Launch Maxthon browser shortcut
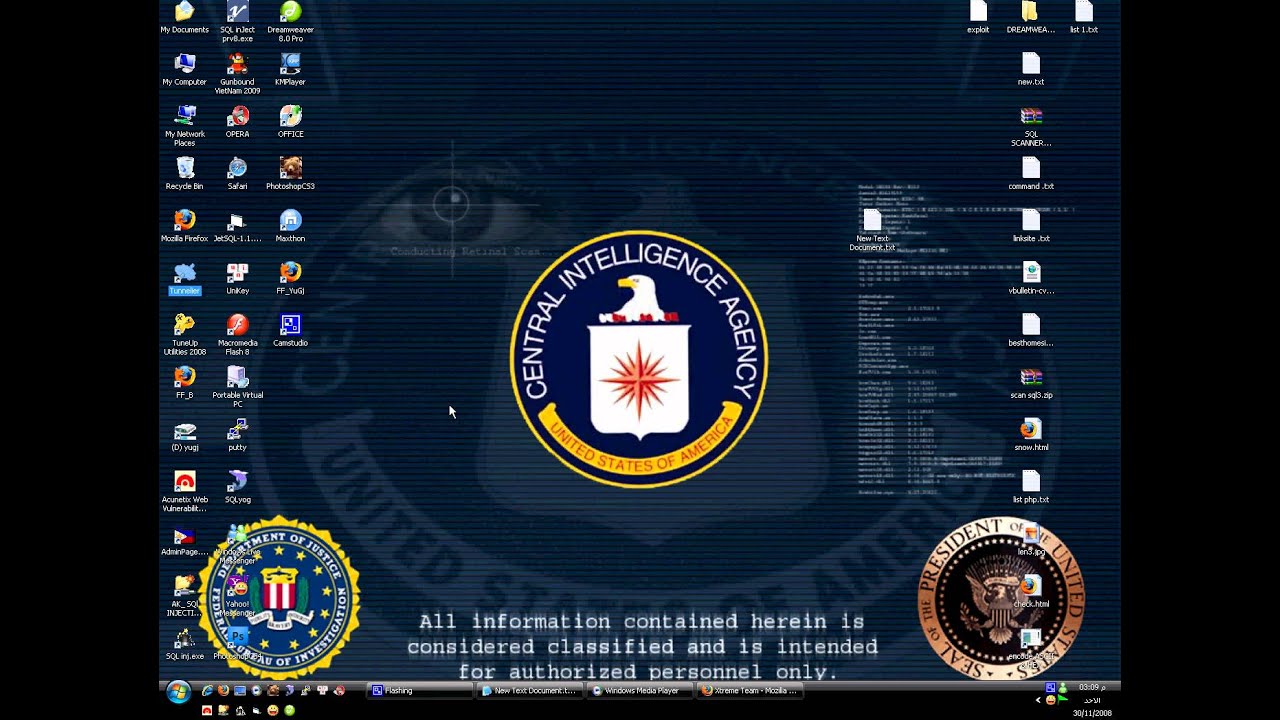Viewport: 1280px width, 720px height. [290, 226]
